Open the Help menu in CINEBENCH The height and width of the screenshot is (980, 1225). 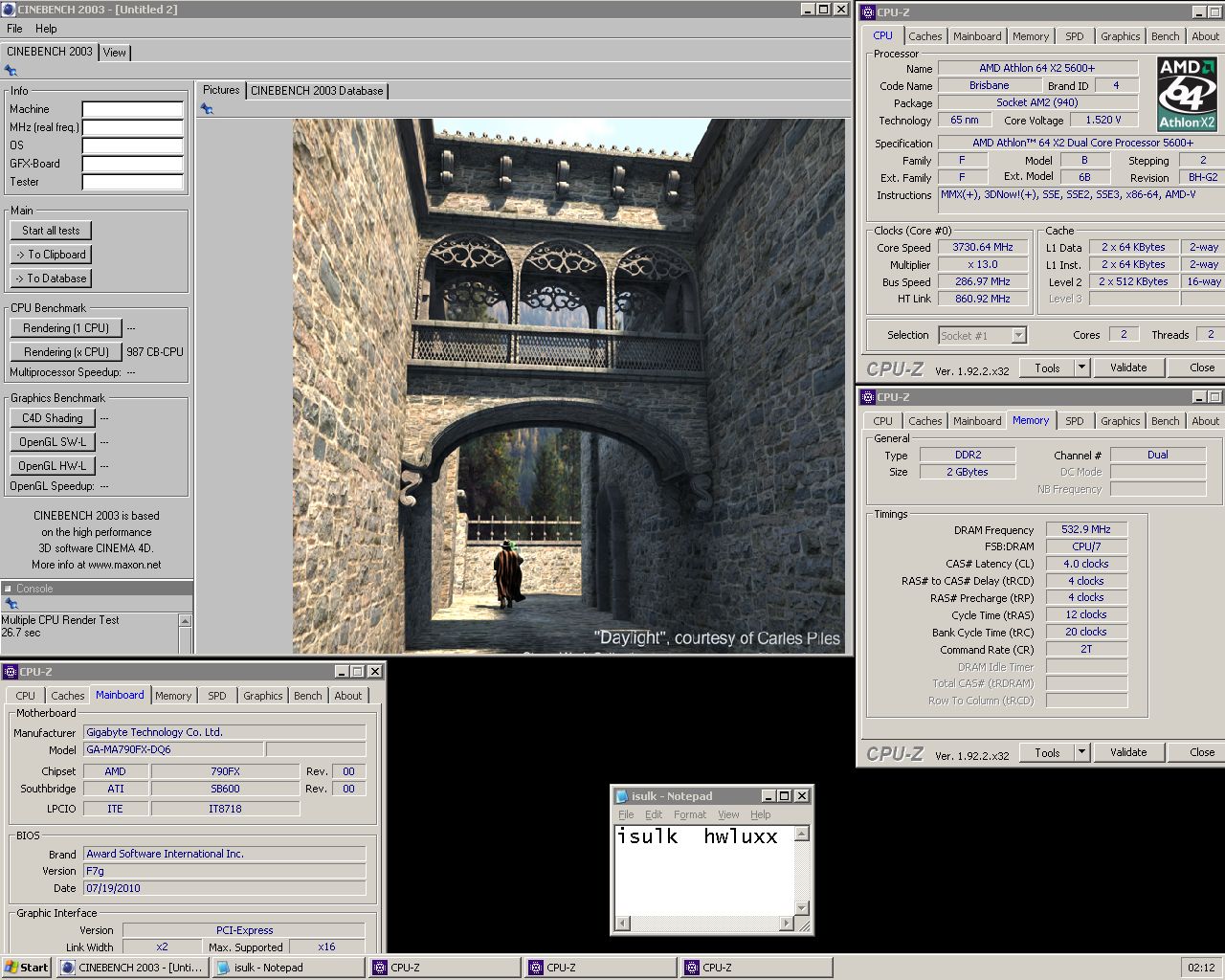click(46, 29)
